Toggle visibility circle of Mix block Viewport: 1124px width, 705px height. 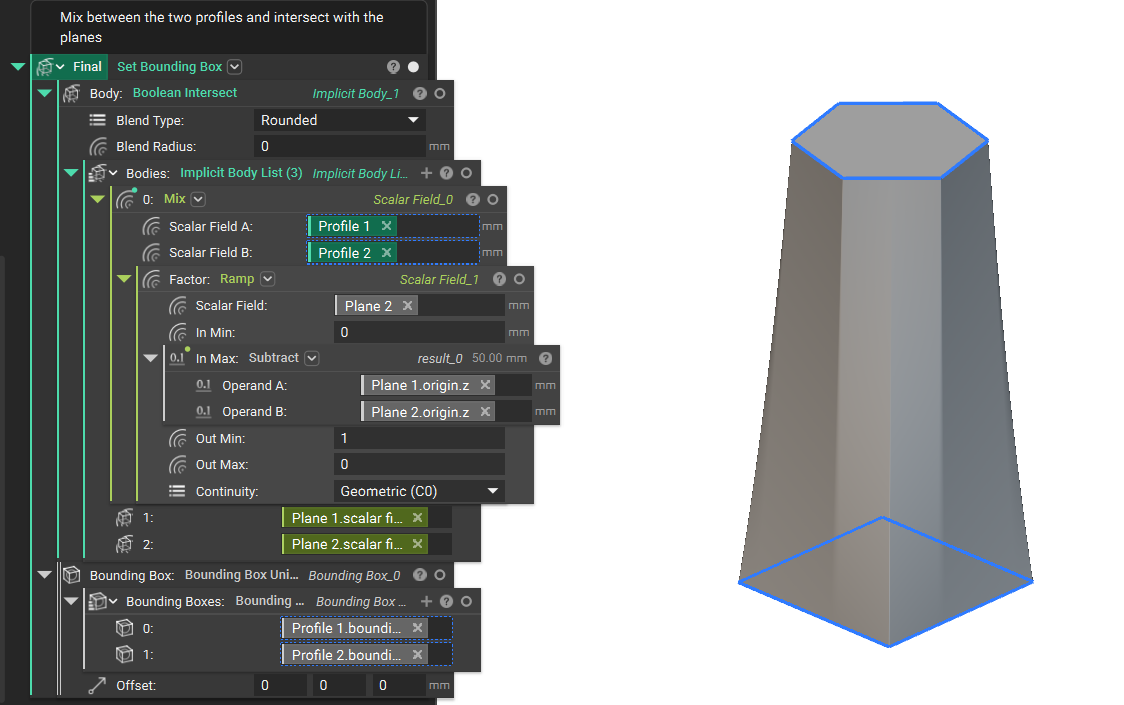tap(493, 199)
